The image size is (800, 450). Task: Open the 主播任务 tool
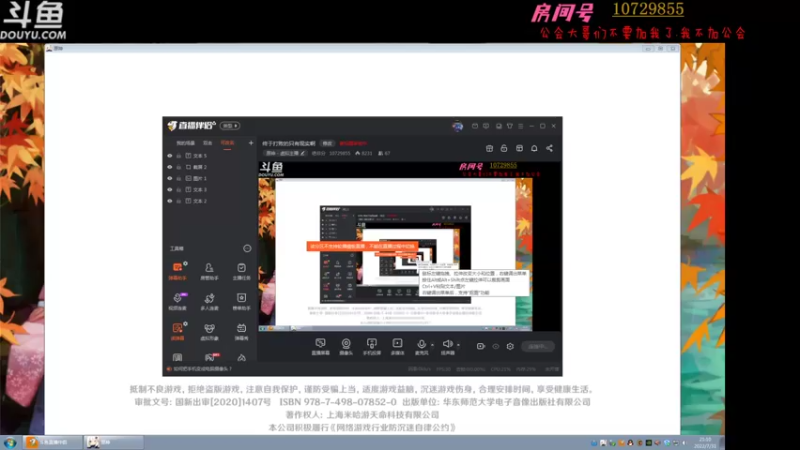(x=241, y=271)
